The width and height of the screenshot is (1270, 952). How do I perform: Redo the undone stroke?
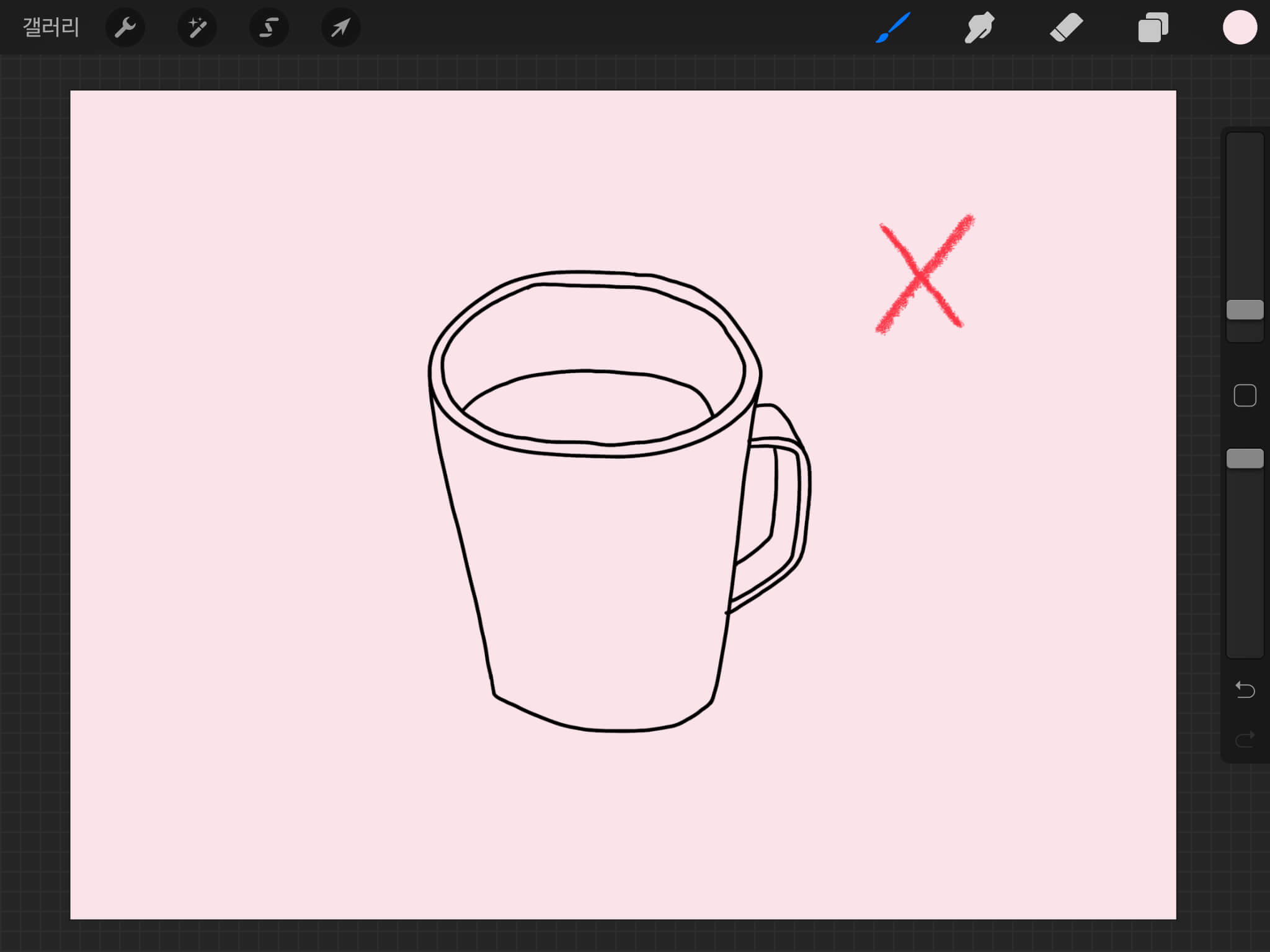tap(1245, 739)
